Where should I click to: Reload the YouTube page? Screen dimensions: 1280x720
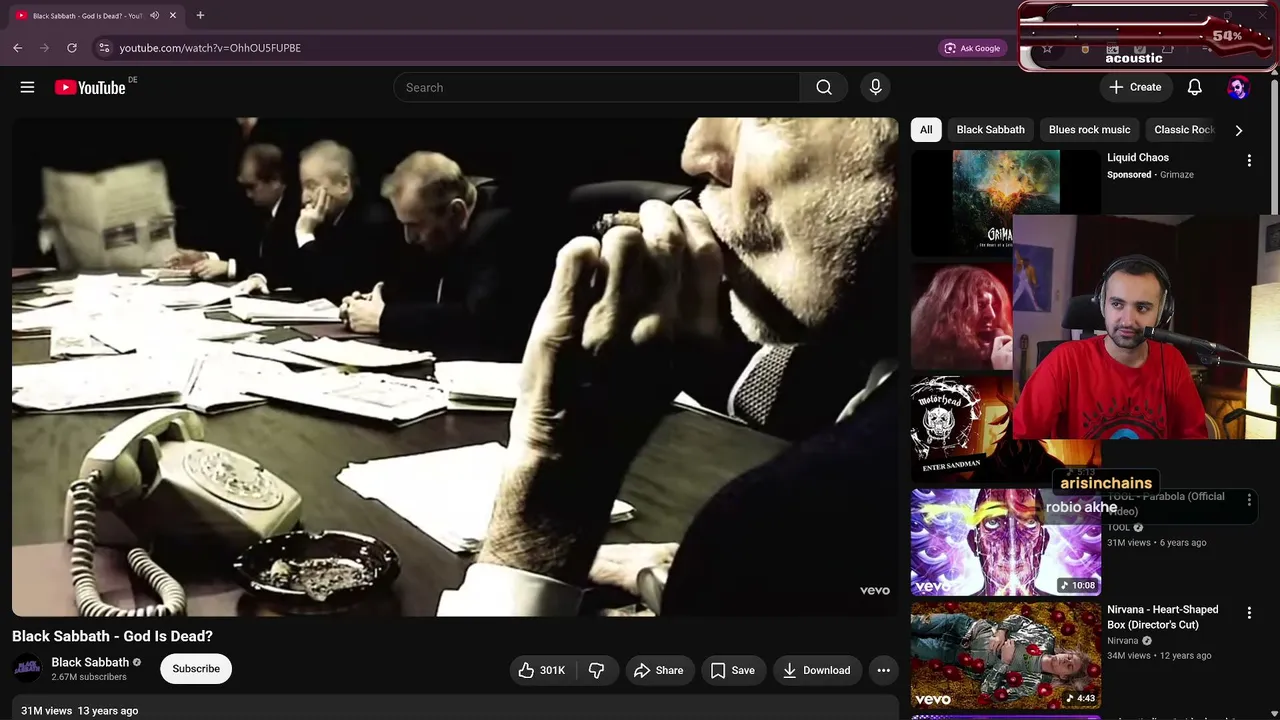pos(72,47)
